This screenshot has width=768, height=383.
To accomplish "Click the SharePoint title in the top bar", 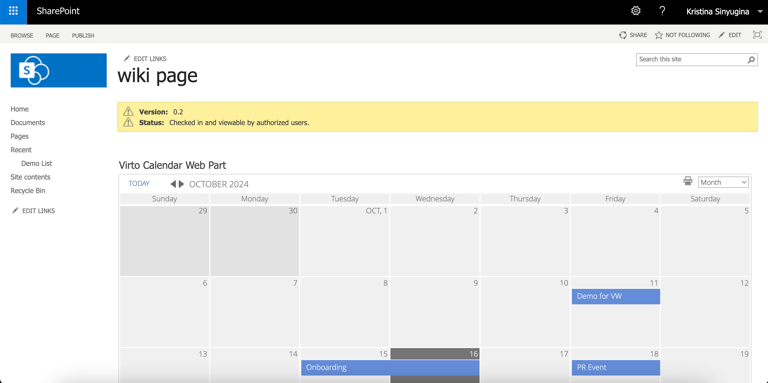I will [x=58, y=11].
